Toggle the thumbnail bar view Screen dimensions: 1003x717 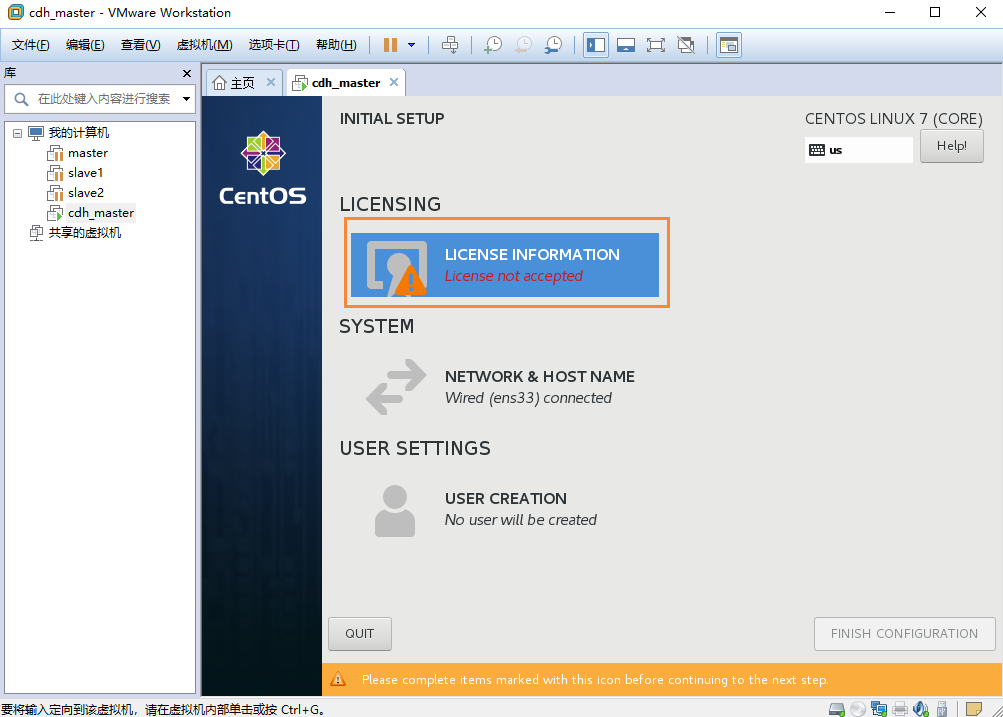click(x=626, y=45)
